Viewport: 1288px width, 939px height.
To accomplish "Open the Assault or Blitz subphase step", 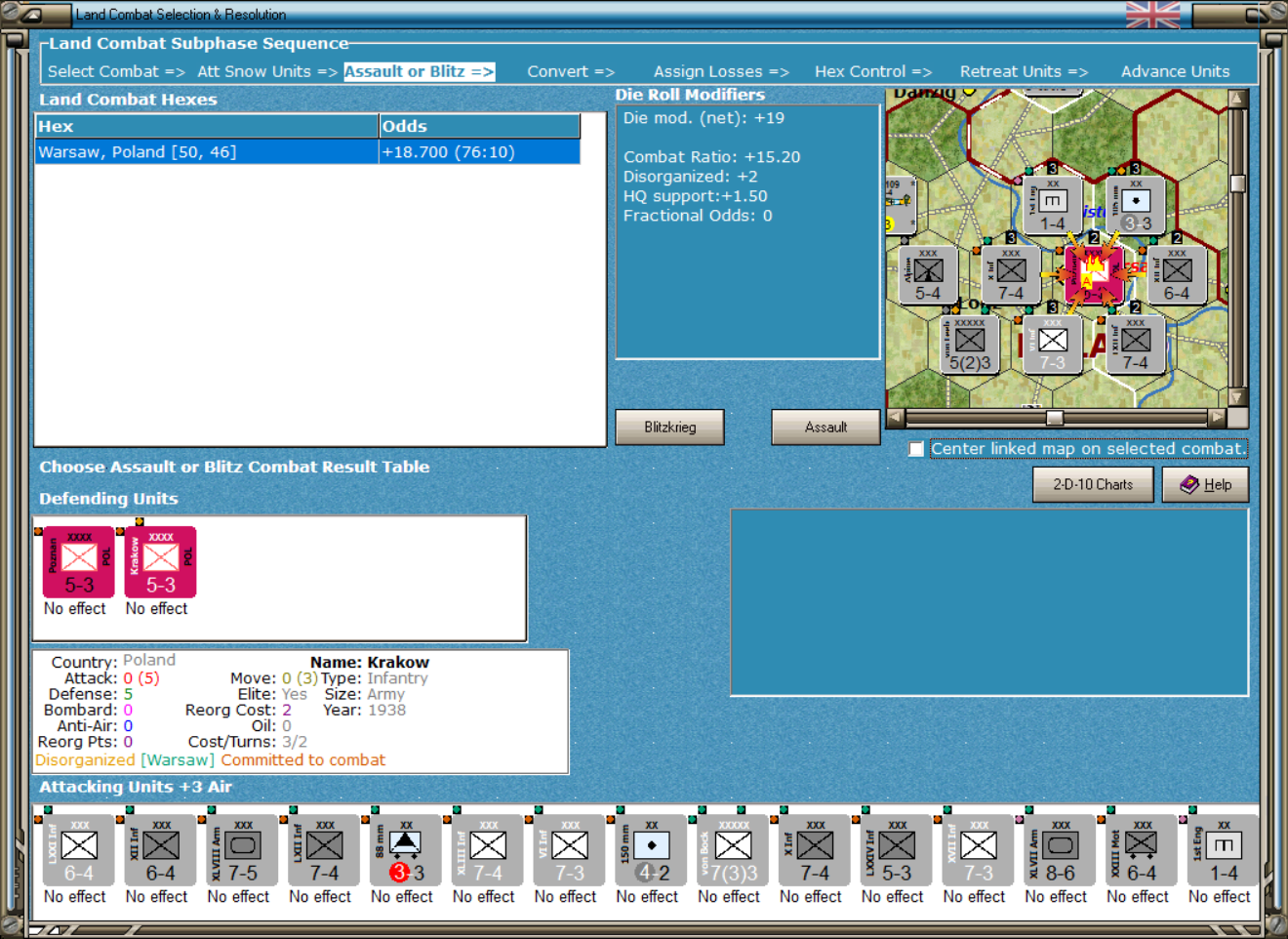I will [x=420, y=71].
